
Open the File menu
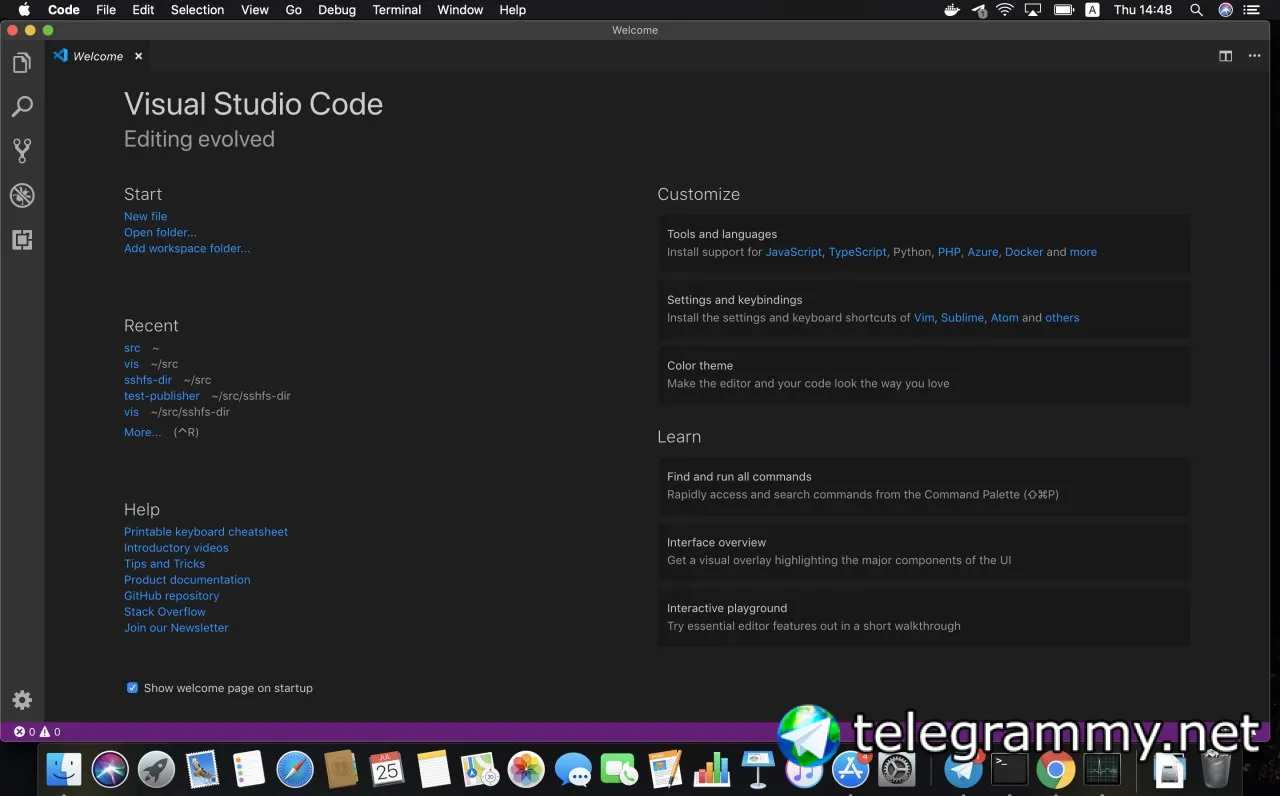pos(106,10)
